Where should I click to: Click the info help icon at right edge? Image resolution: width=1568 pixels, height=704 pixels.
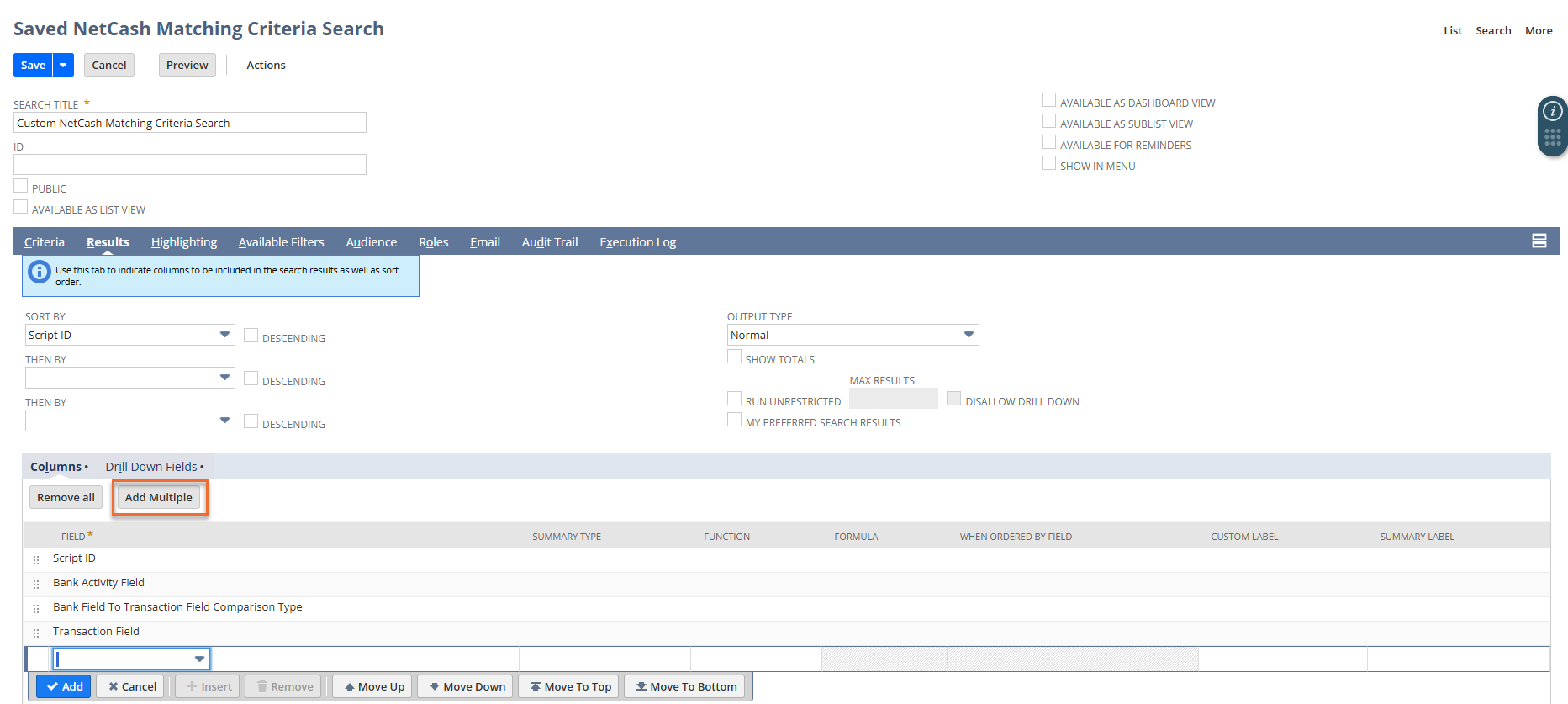click(x=1552, y=111)
